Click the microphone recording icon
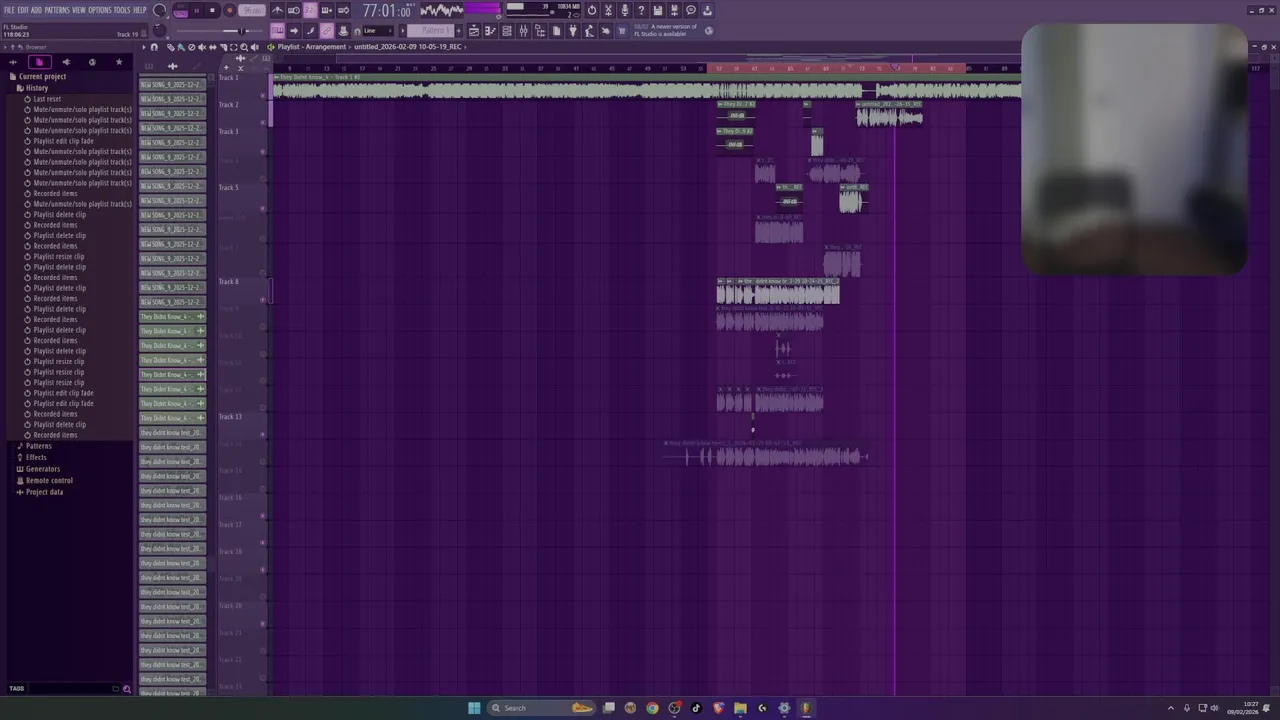 [x=625, y=10]
